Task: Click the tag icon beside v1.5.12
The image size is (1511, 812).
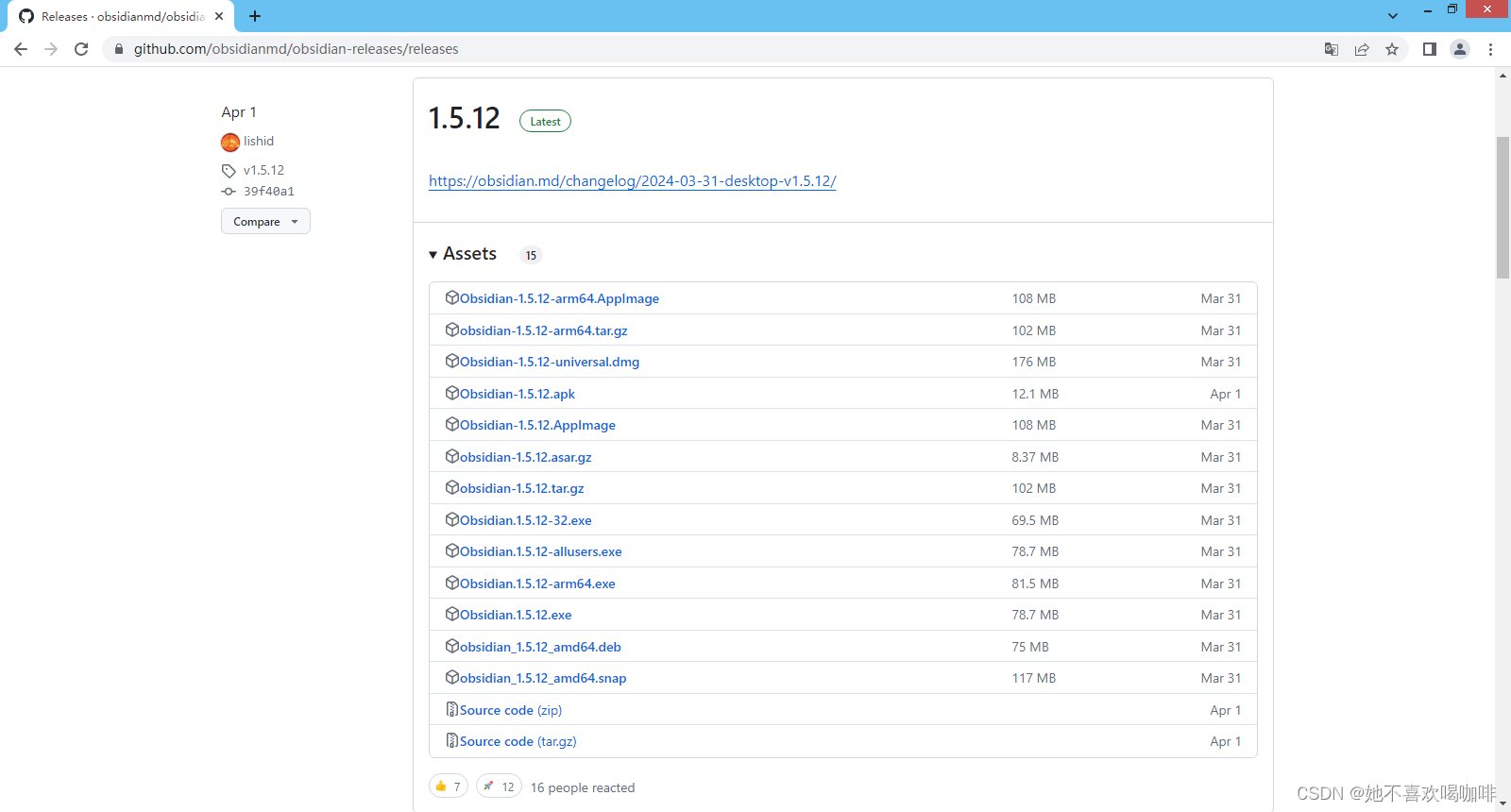Action: tap(229, 171)
